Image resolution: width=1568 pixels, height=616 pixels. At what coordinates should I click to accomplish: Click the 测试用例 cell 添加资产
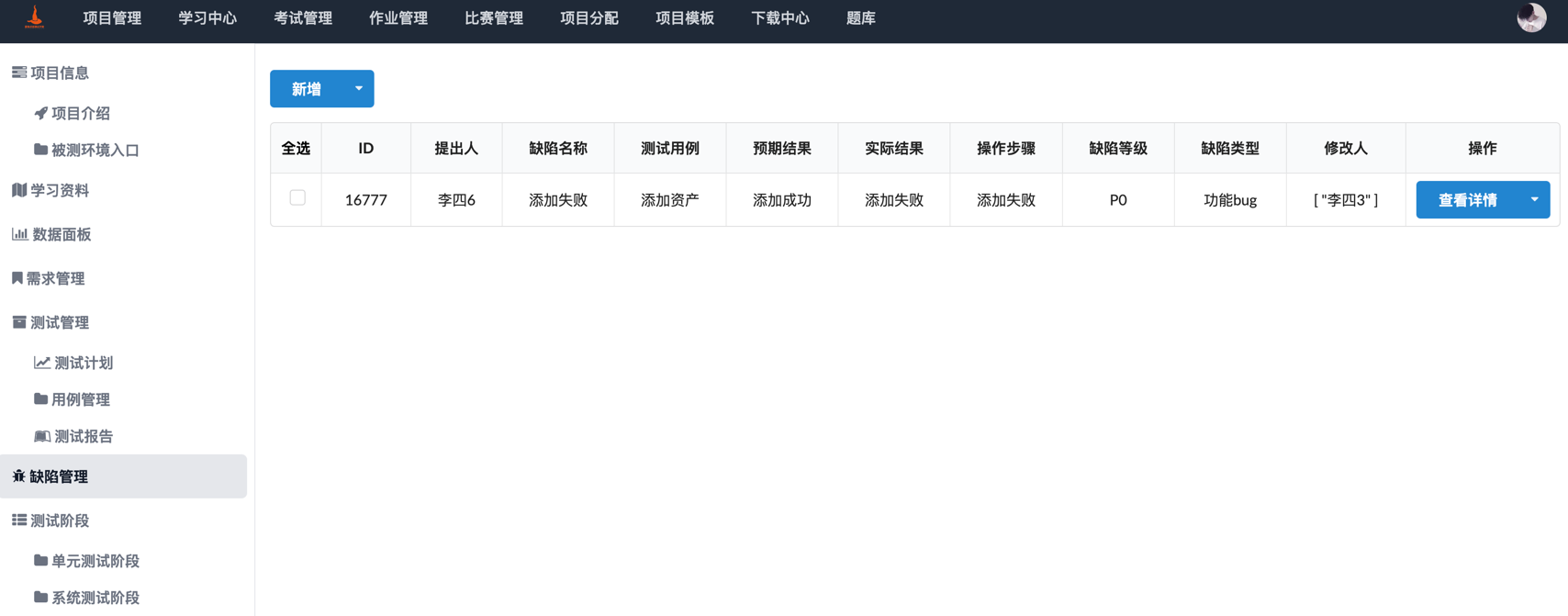click(x=670, y=199)
